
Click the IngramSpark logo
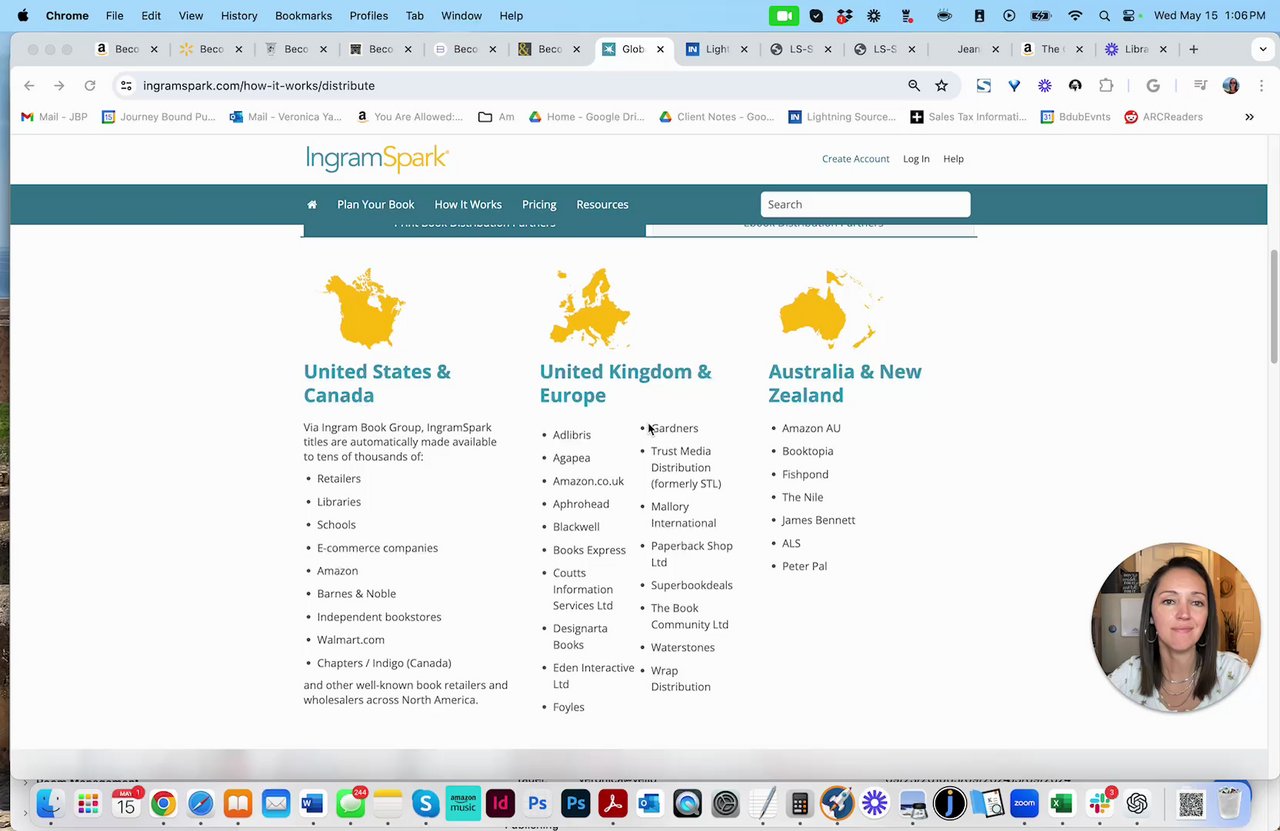click(x=377, y=159)
